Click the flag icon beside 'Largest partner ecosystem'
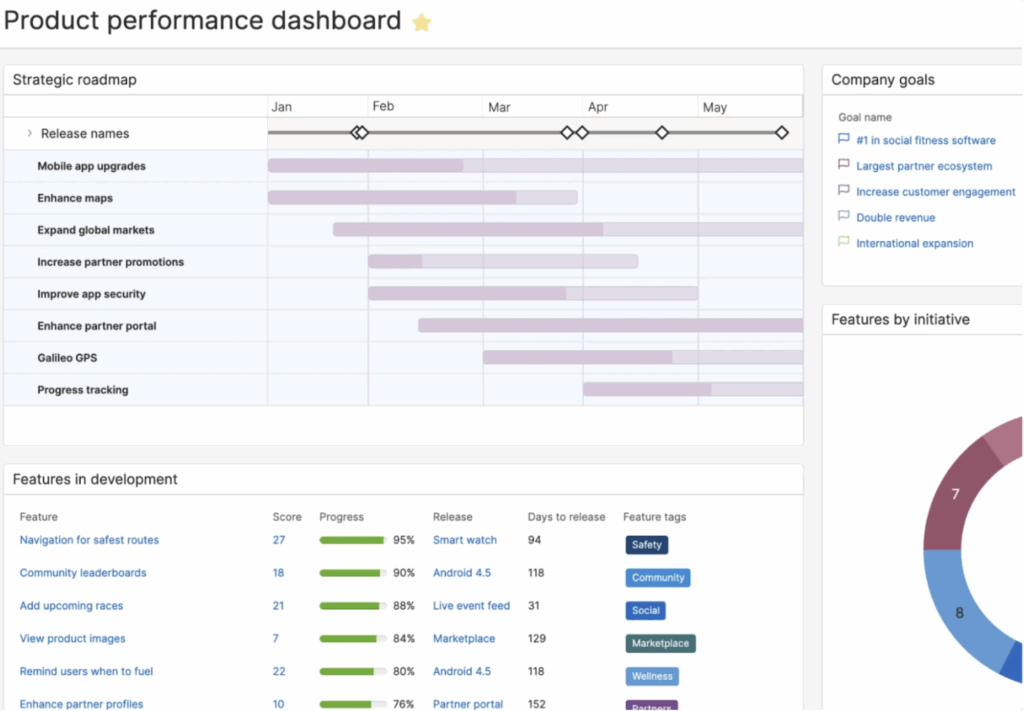Screen dimensions: 1024x711 click(x=844, y=166)
